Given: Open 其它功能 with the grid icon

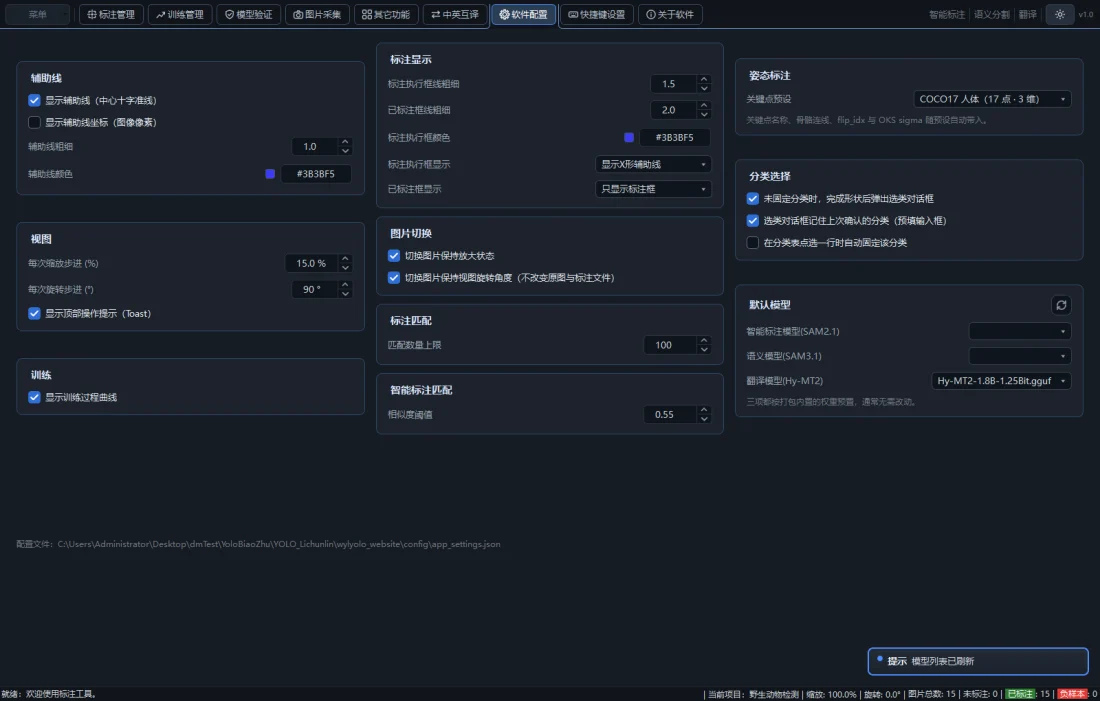Looking at the screenshot, I should (x=386, y=14).
